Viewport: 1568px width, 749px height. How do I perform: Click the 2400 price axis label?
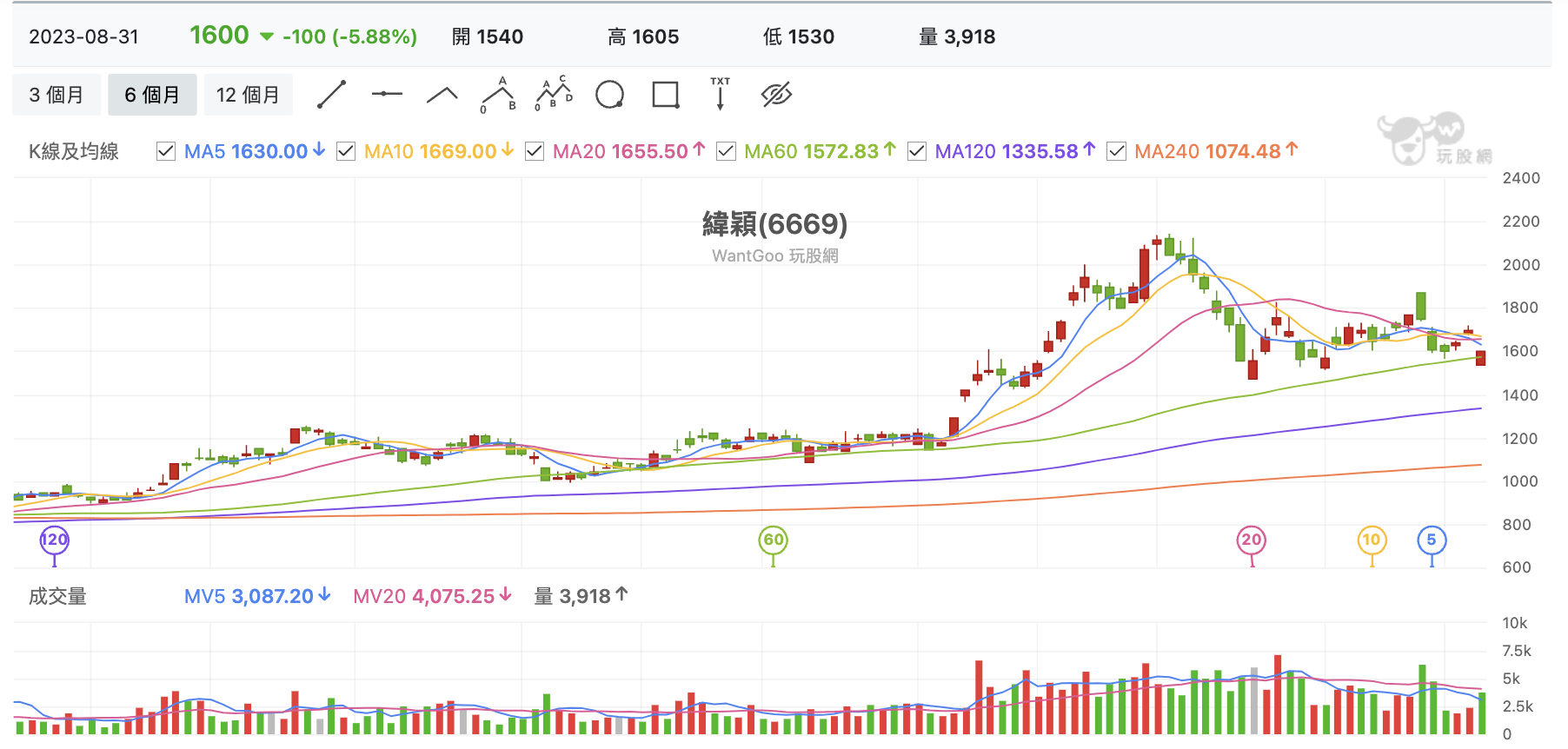(1521, 178)
